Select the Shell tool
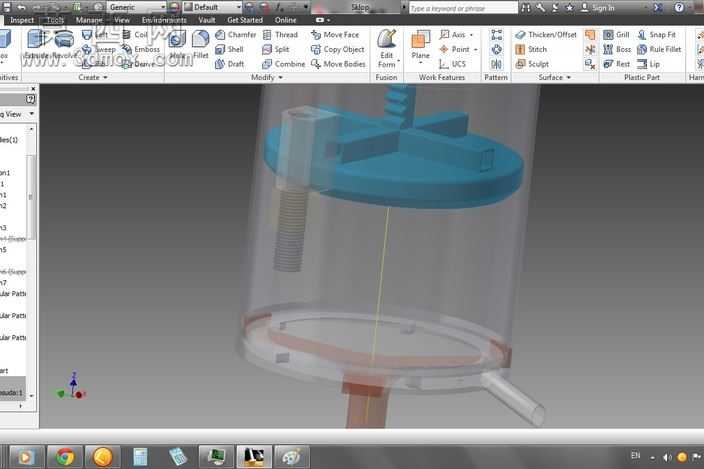 point(229,49)
